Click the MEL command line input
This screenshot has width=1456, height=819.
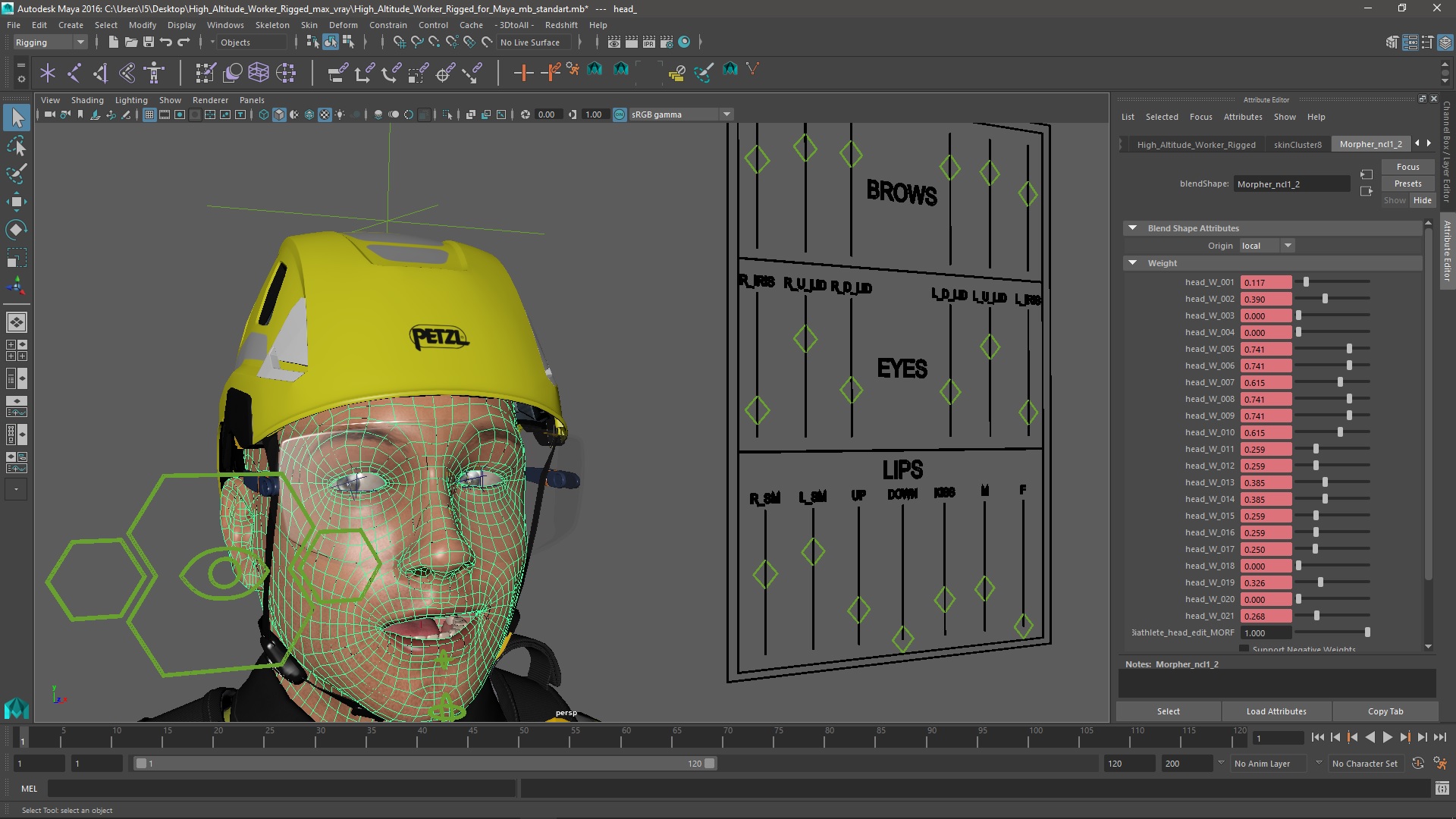click(x=281, y=789)
